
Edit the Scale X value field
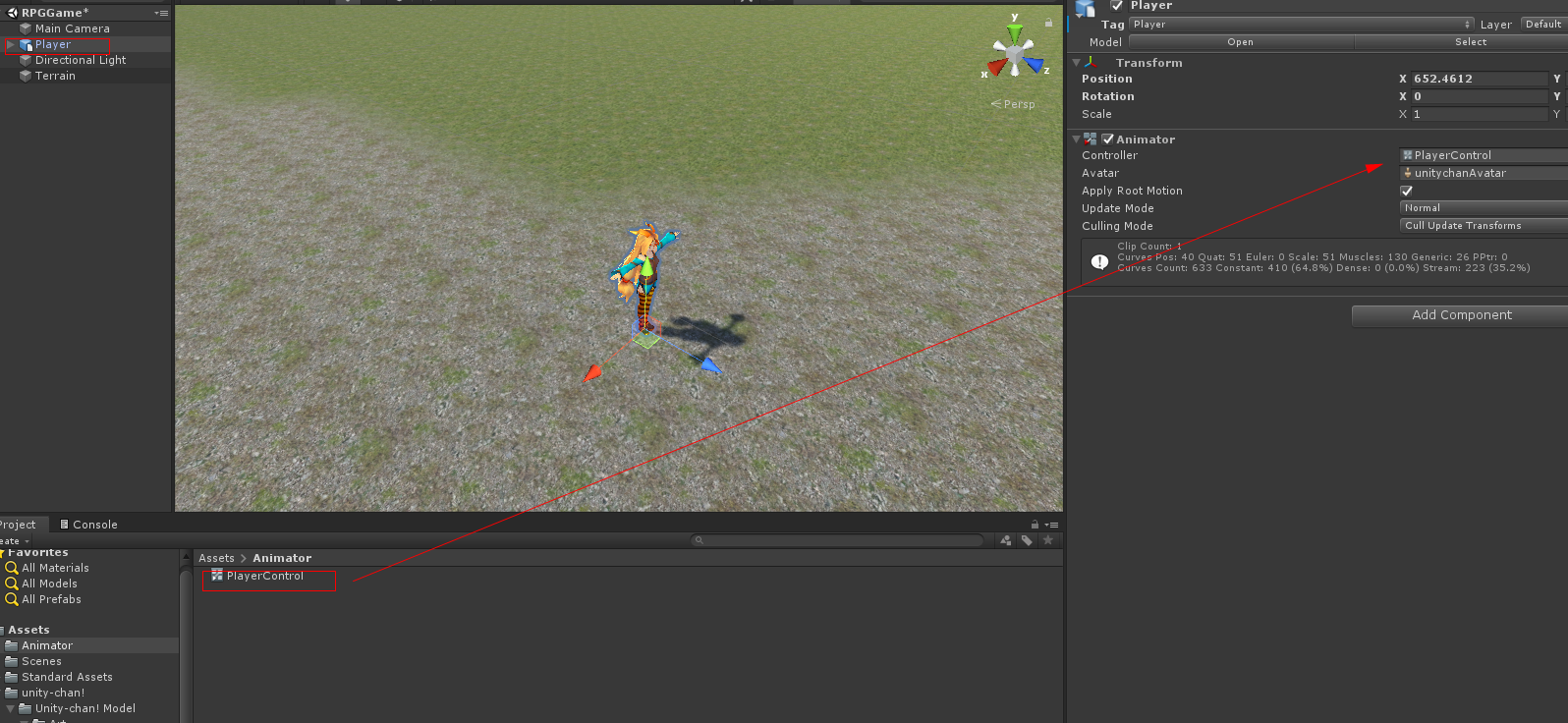[x=1480, y=114]
